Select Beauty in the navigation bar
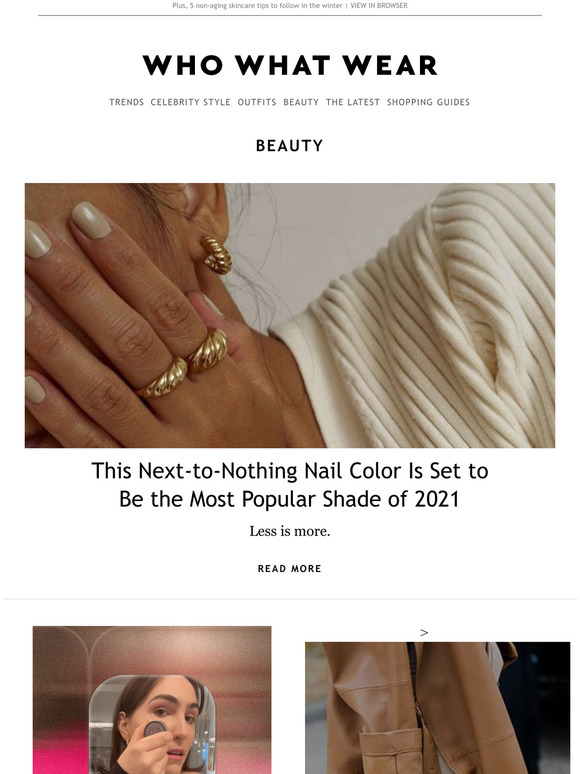This screenshot has width=580, height=774. pyautogui.click(x=301, y=102)
